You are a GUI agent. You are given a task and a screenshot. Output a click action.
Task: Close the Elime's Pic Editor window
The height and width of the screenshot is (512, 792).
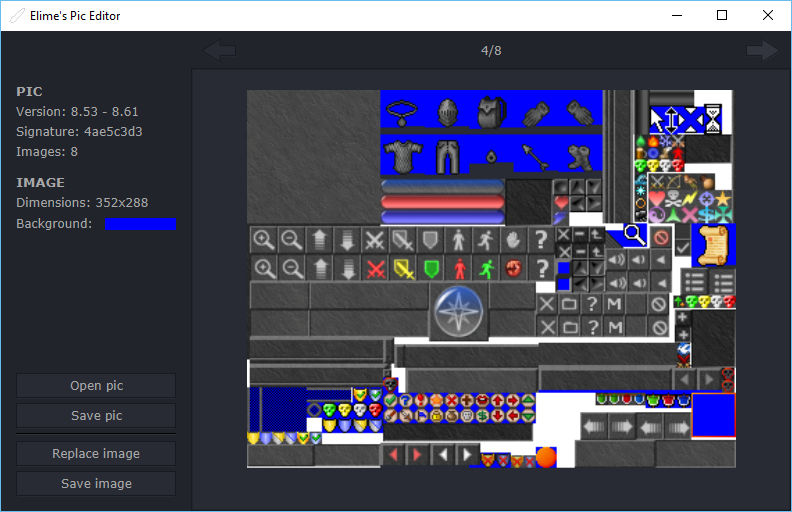click(768, 15)
